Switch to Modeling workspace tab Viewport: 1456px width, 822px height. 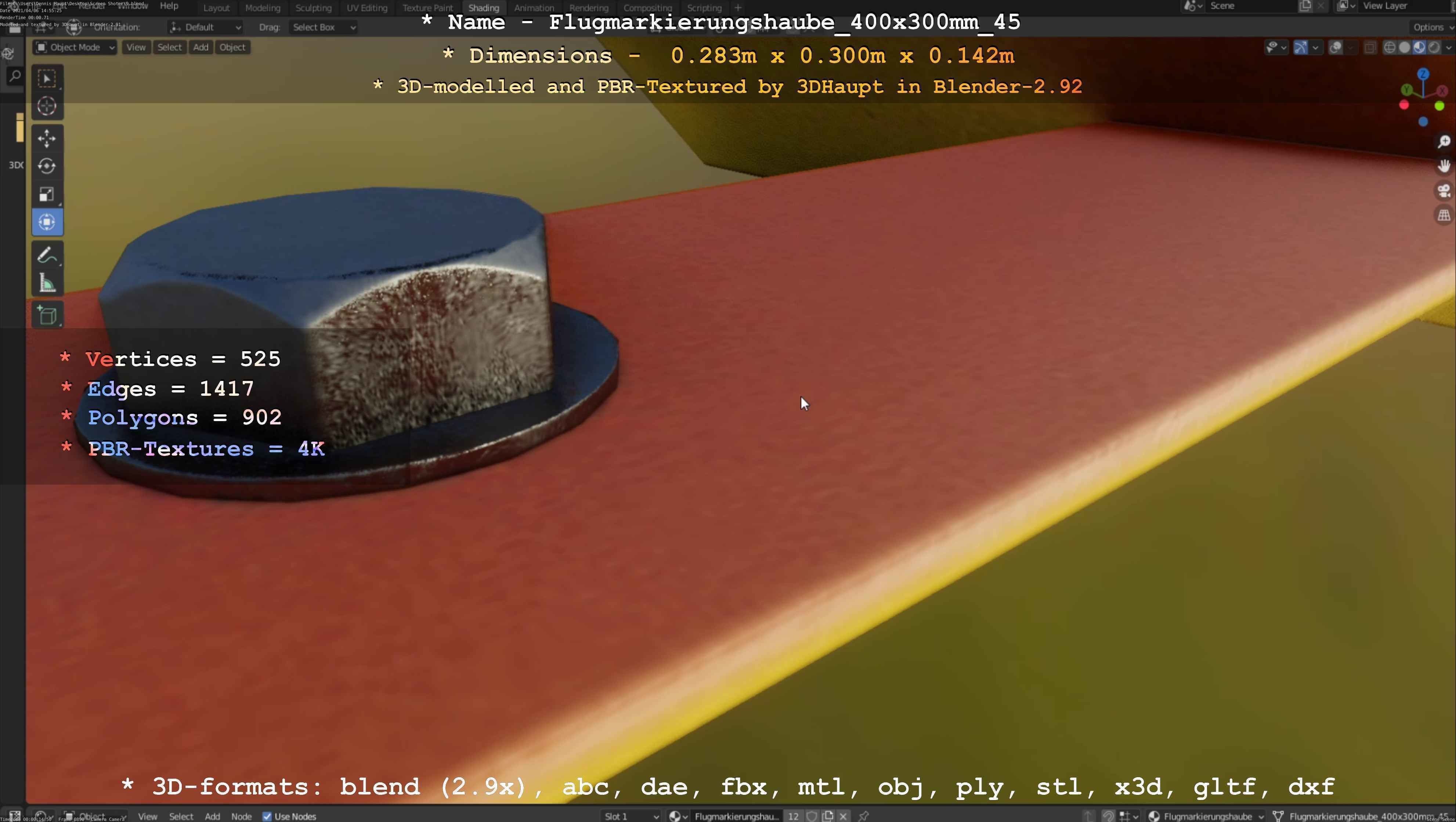263,8
